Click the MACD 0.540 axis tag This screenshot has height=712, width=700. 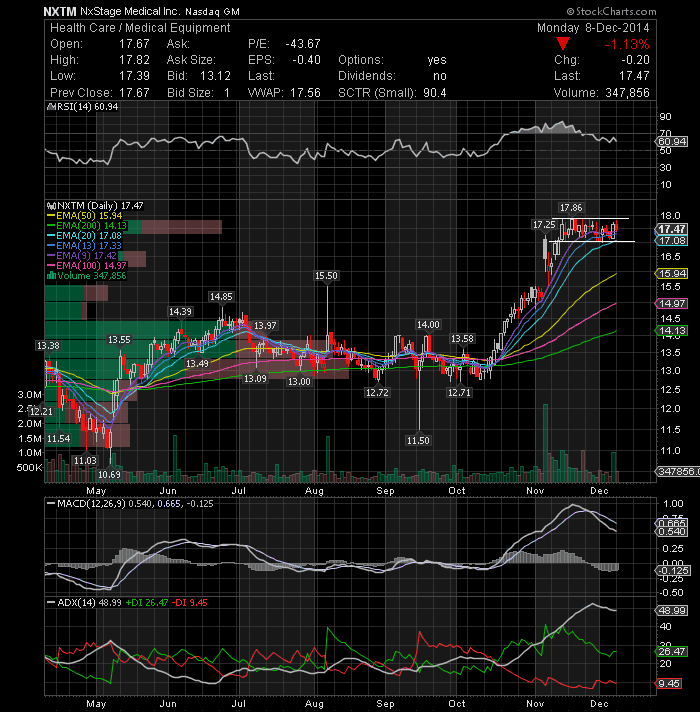click(672, 532)
